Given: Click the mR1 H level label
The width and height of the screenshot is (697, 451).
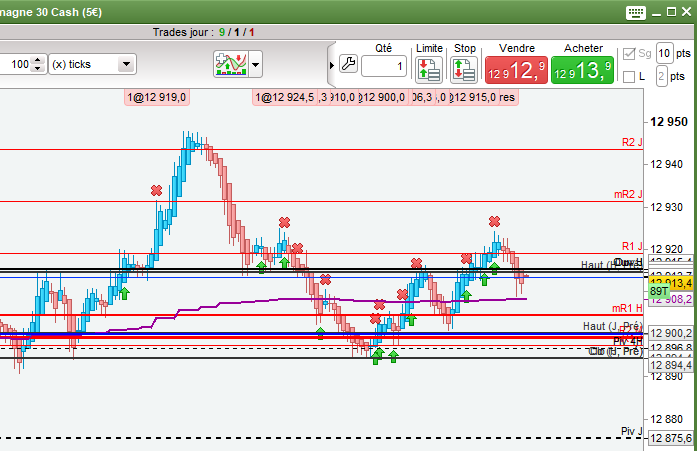Looking at the screenshot, I should 627,308.
